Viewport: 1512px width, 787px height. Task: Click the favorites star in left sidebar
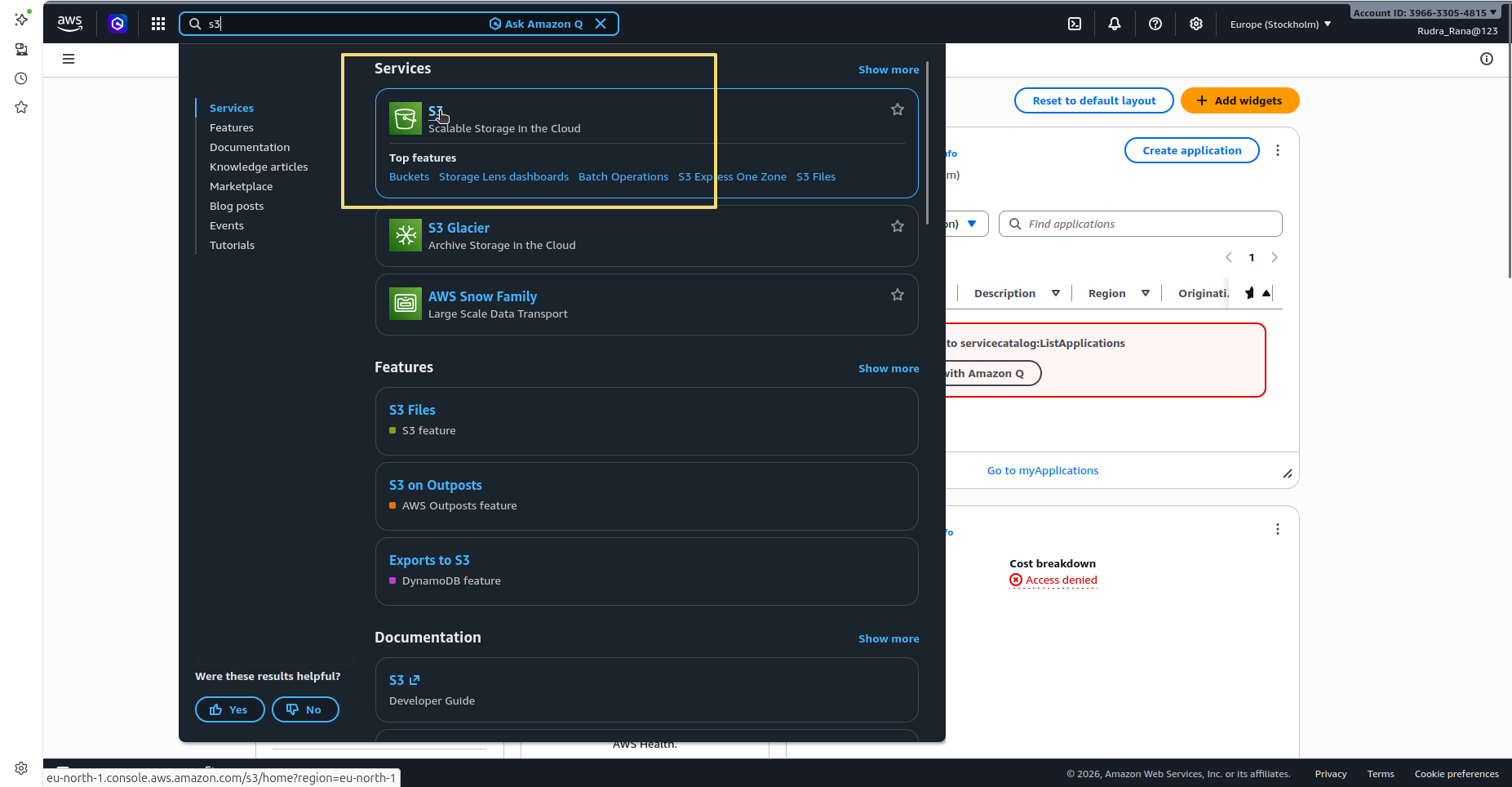(x=21, y=107)
